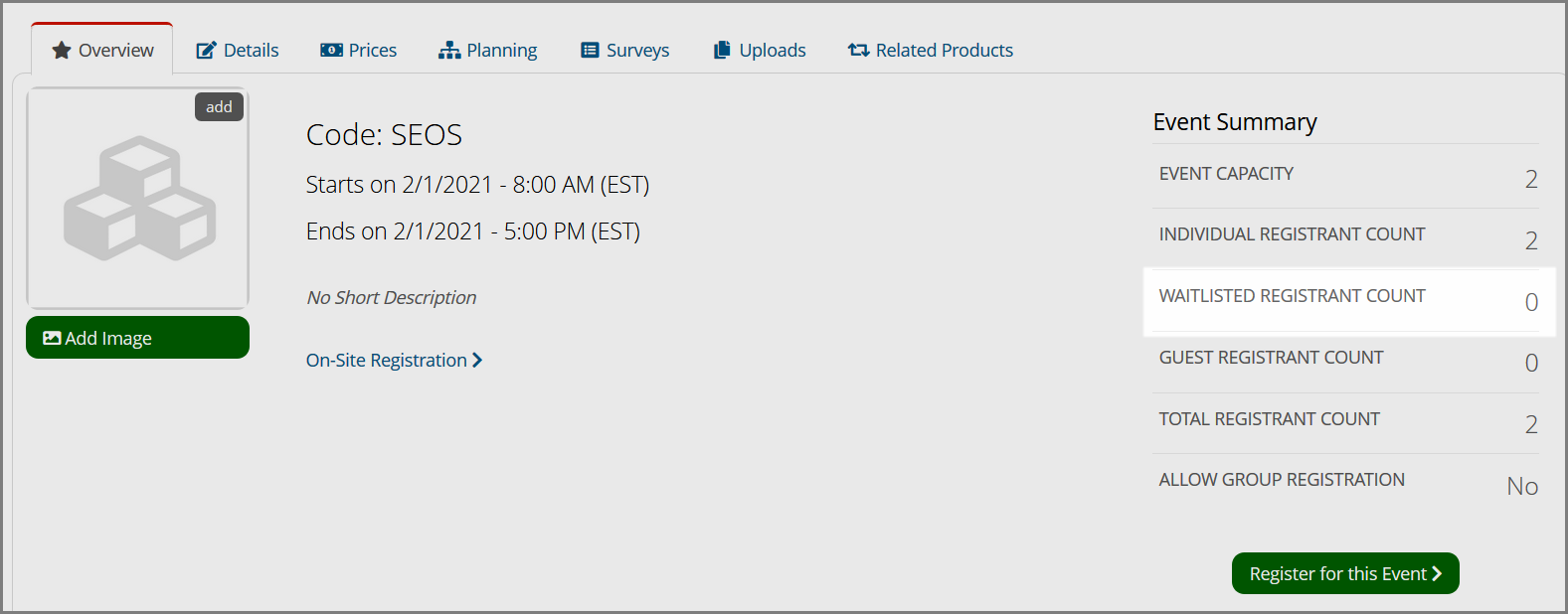This screenshot has width=1568, height=614.
Task: Open the Prices tab
Action: pos(358,50)
